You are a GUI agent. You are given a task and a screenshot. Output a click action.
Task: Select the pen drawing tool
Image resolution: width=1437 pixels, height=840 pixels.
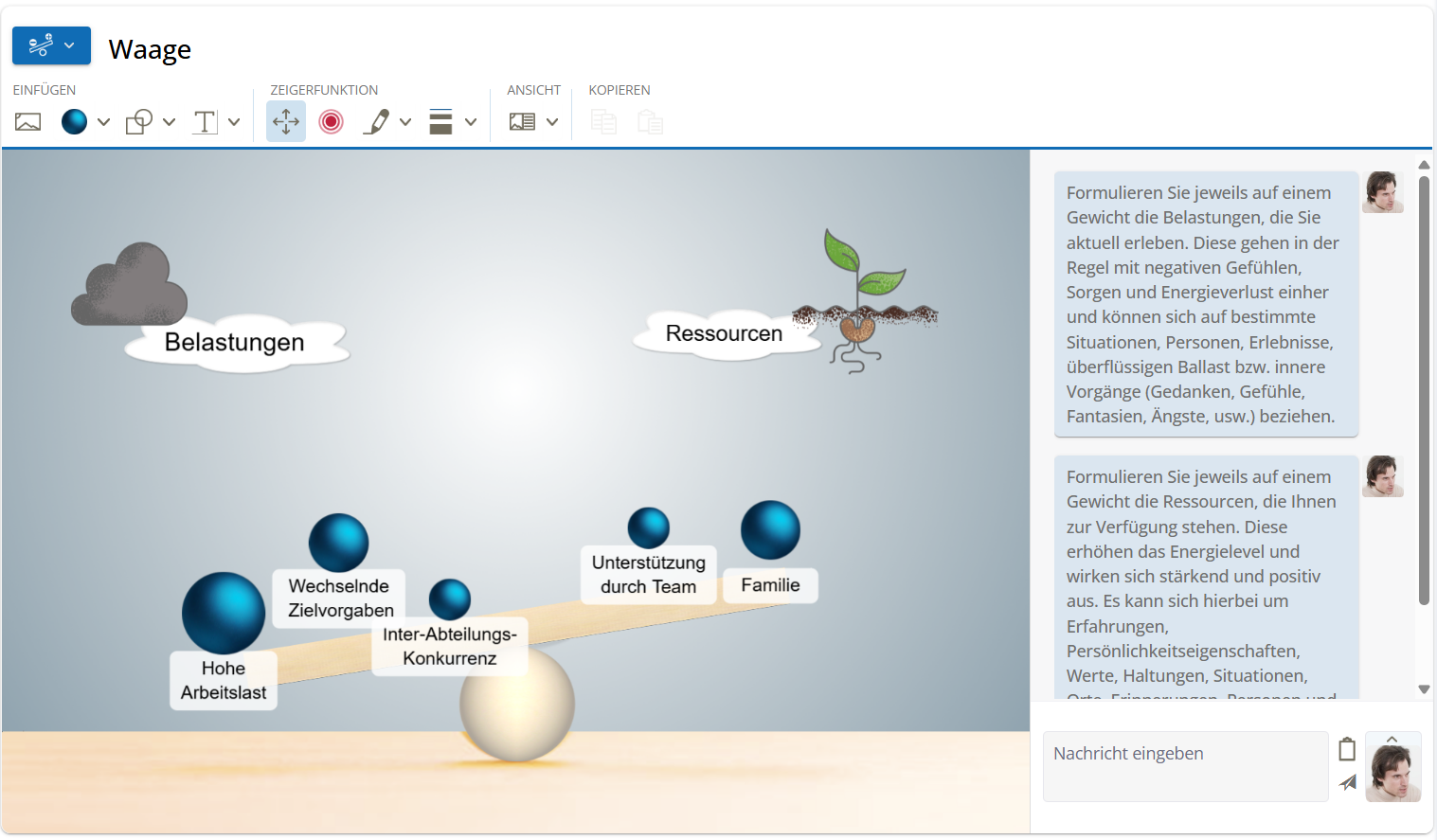tap(376, 122)
